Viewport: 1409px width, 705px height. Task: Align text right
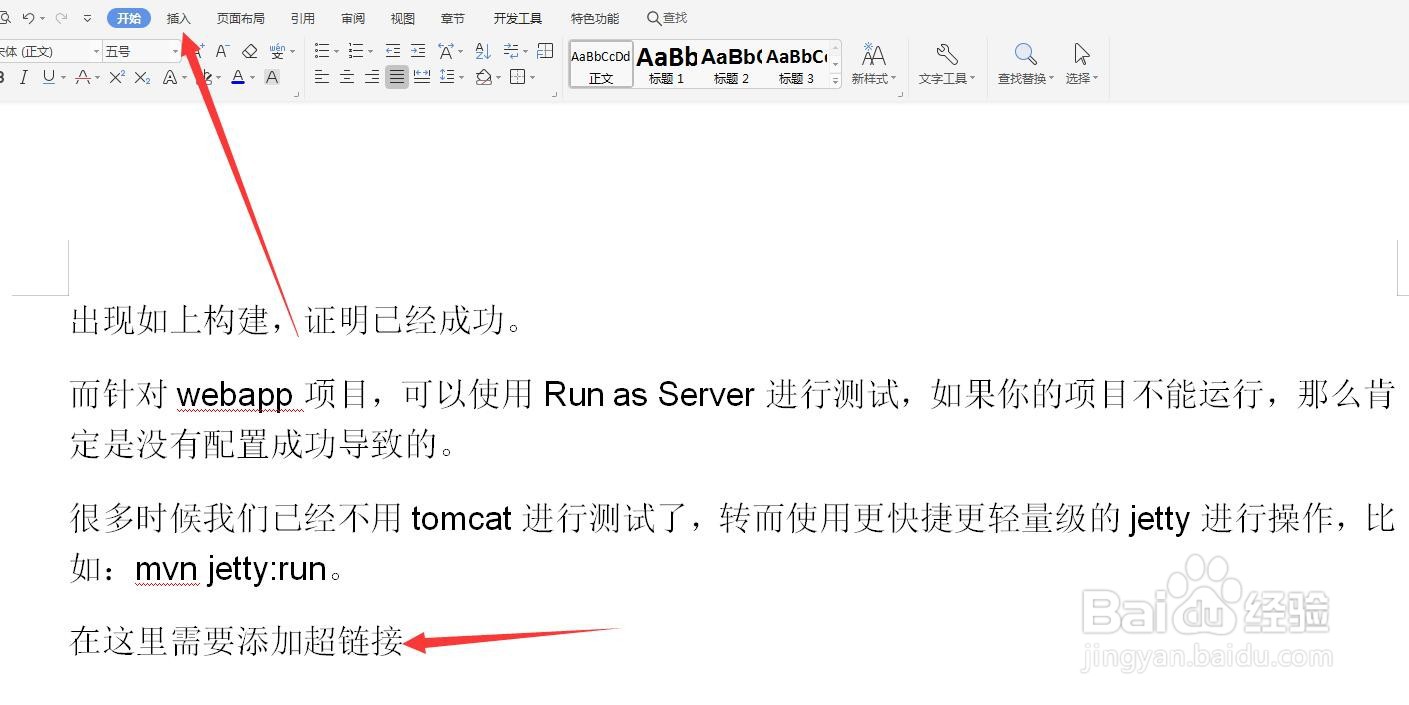372,77
